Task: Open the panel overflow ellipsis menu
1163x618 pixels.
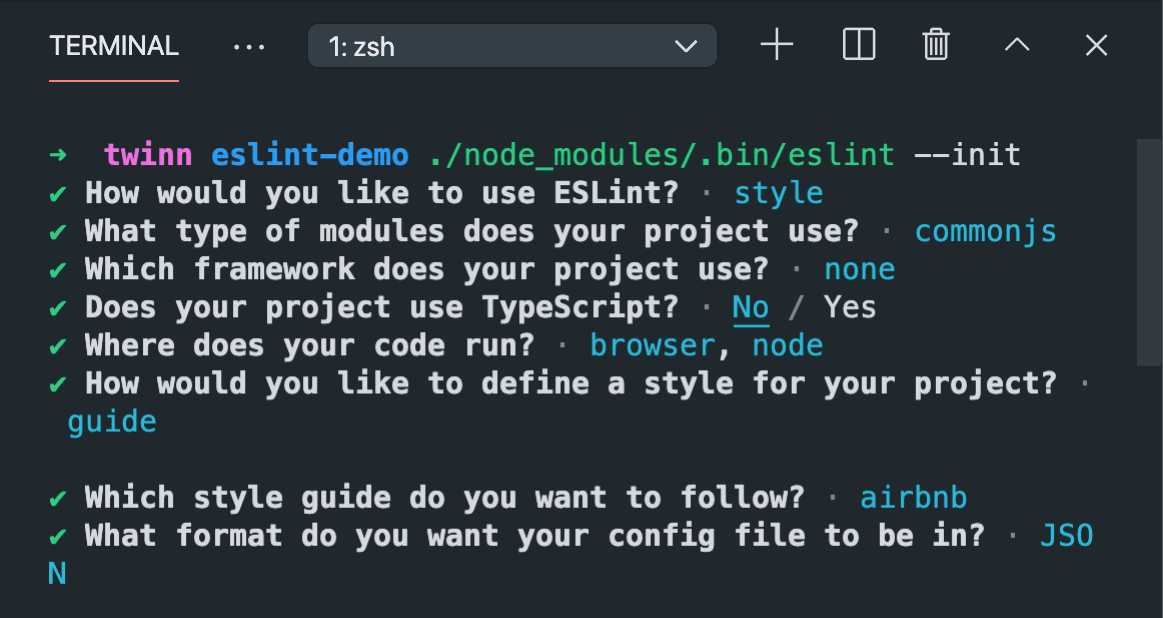Action: [x=248, y=47]
